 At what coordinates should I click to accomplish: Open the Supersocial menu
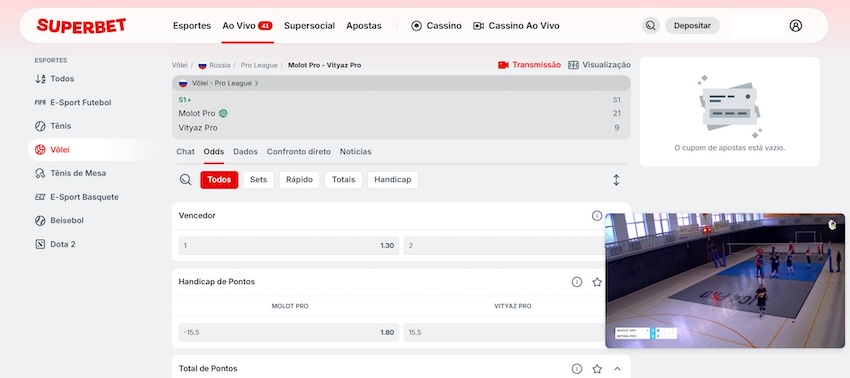click(310, 25)
